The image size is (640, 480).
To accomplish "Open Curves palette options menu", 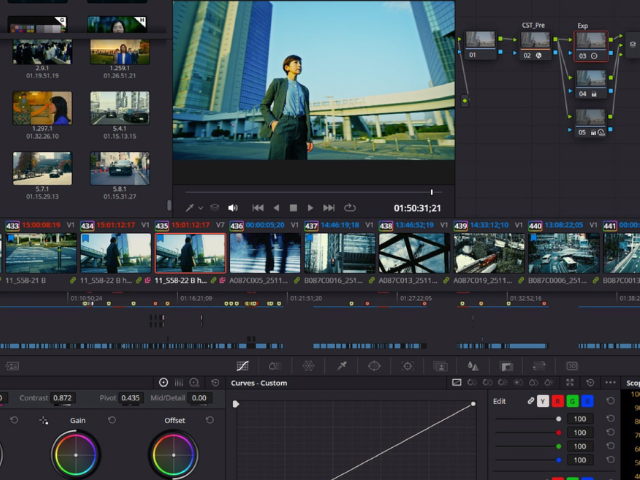I will 610,382.
